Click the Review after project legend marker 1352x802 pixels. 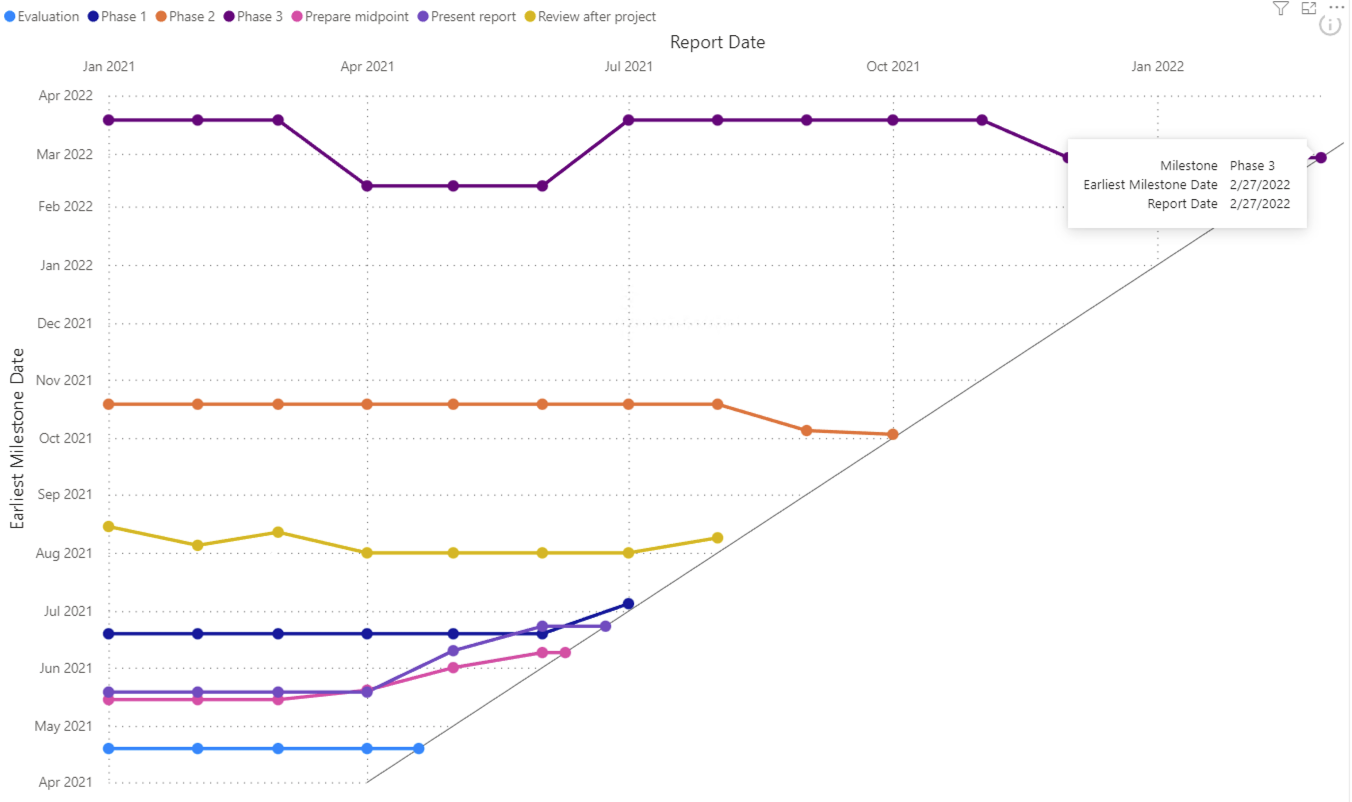point(531,16)
